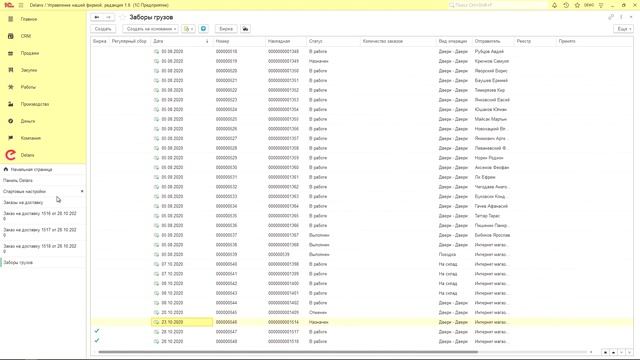Expand Создать на основании dropdown
640x360 pixels.
151,29
